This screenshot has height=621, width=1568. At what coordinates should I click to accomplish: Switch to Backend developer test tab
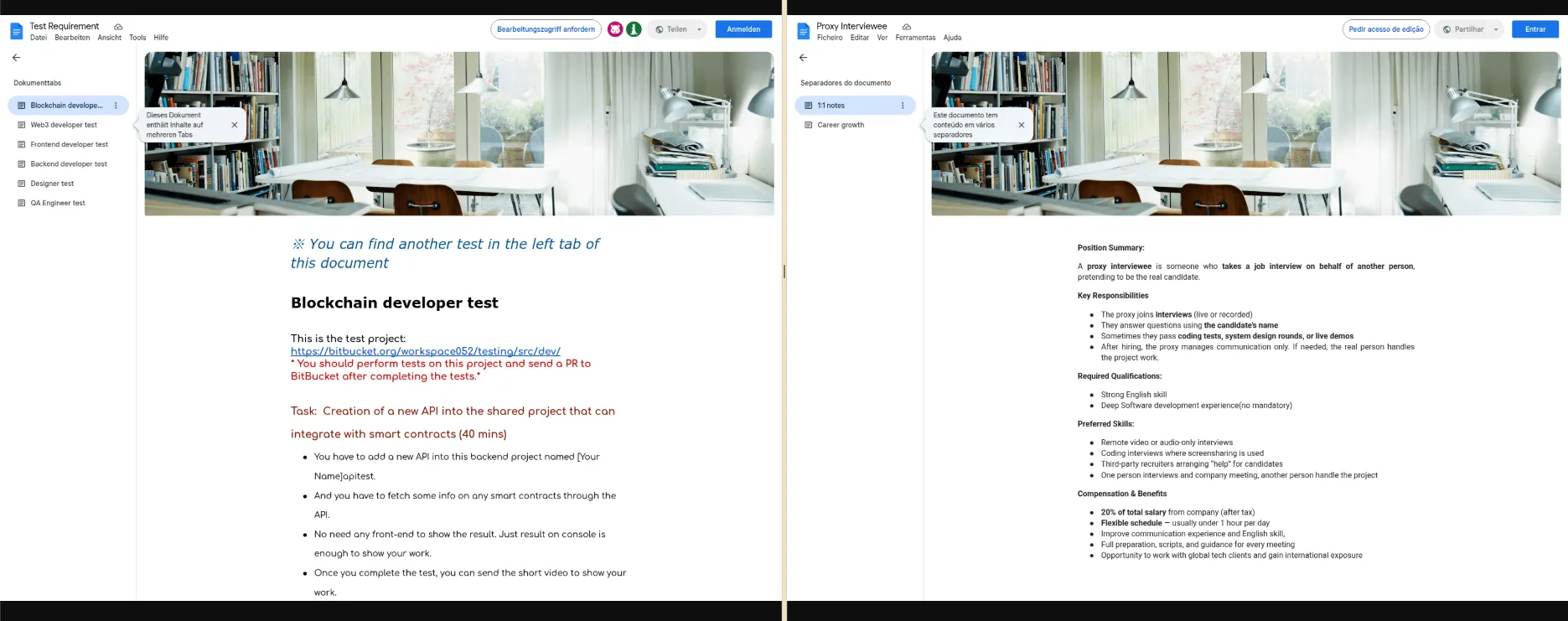pyautogui.click(x=68, y=164)
